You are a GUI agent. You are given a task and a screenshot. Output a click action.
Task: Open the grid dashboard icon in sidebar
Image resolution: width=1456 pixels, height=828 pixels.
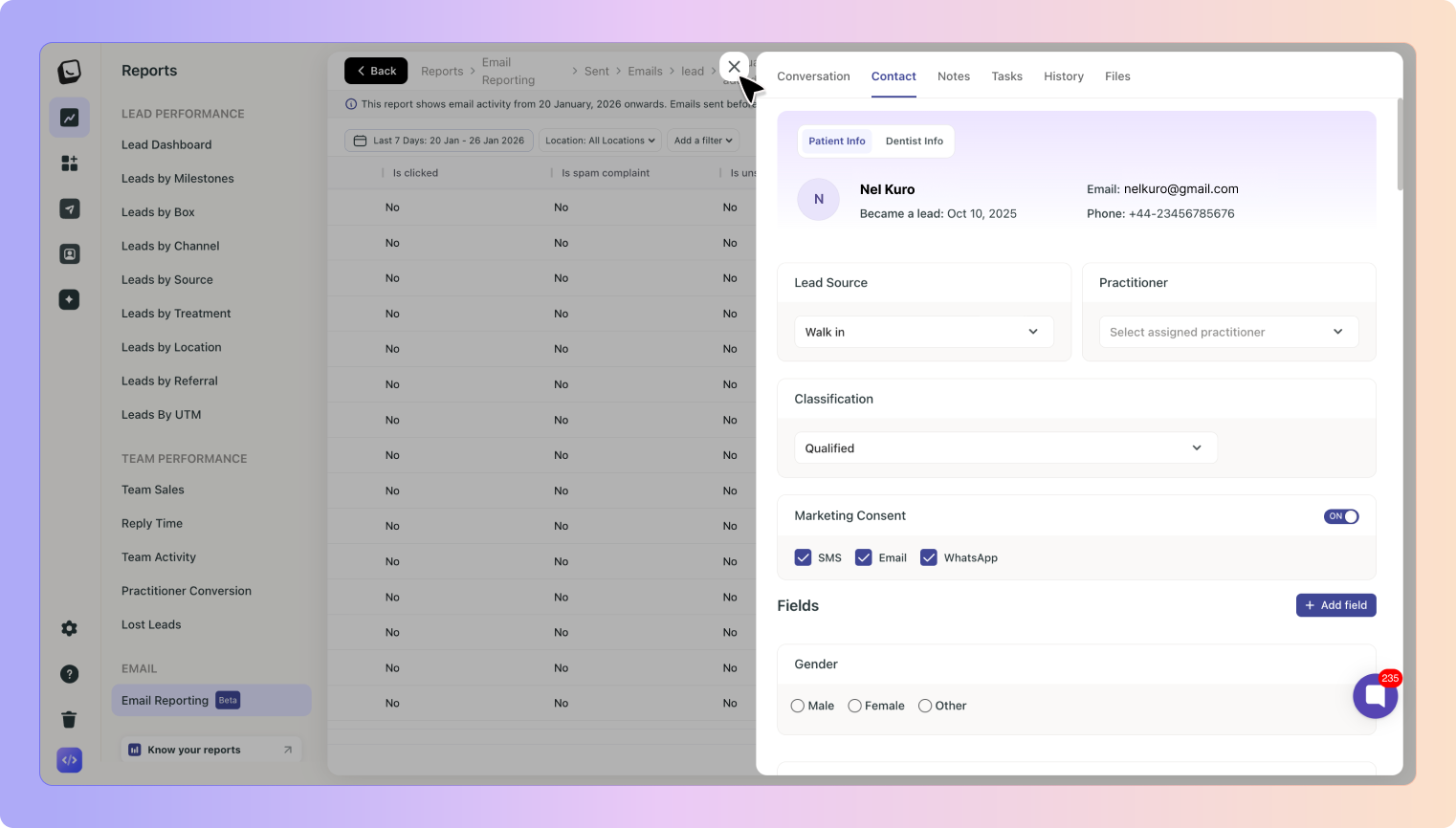(70, 163)
